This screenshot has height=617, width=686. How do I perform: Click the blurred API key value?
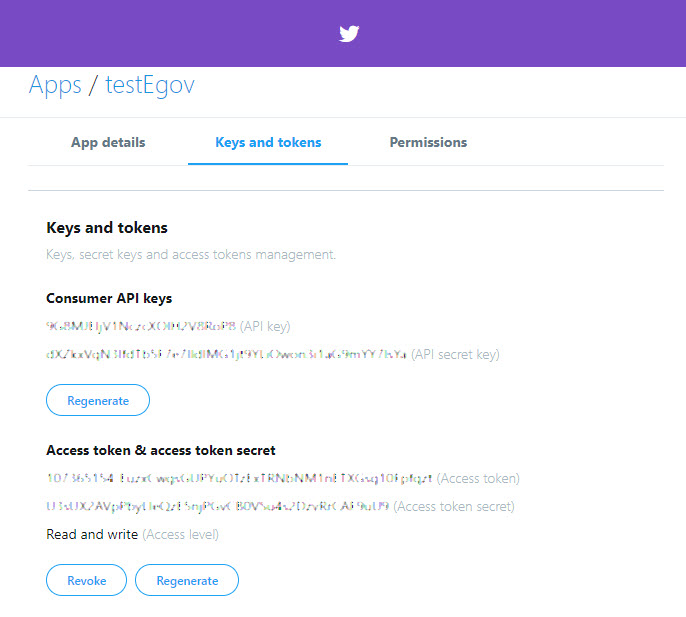141,326
